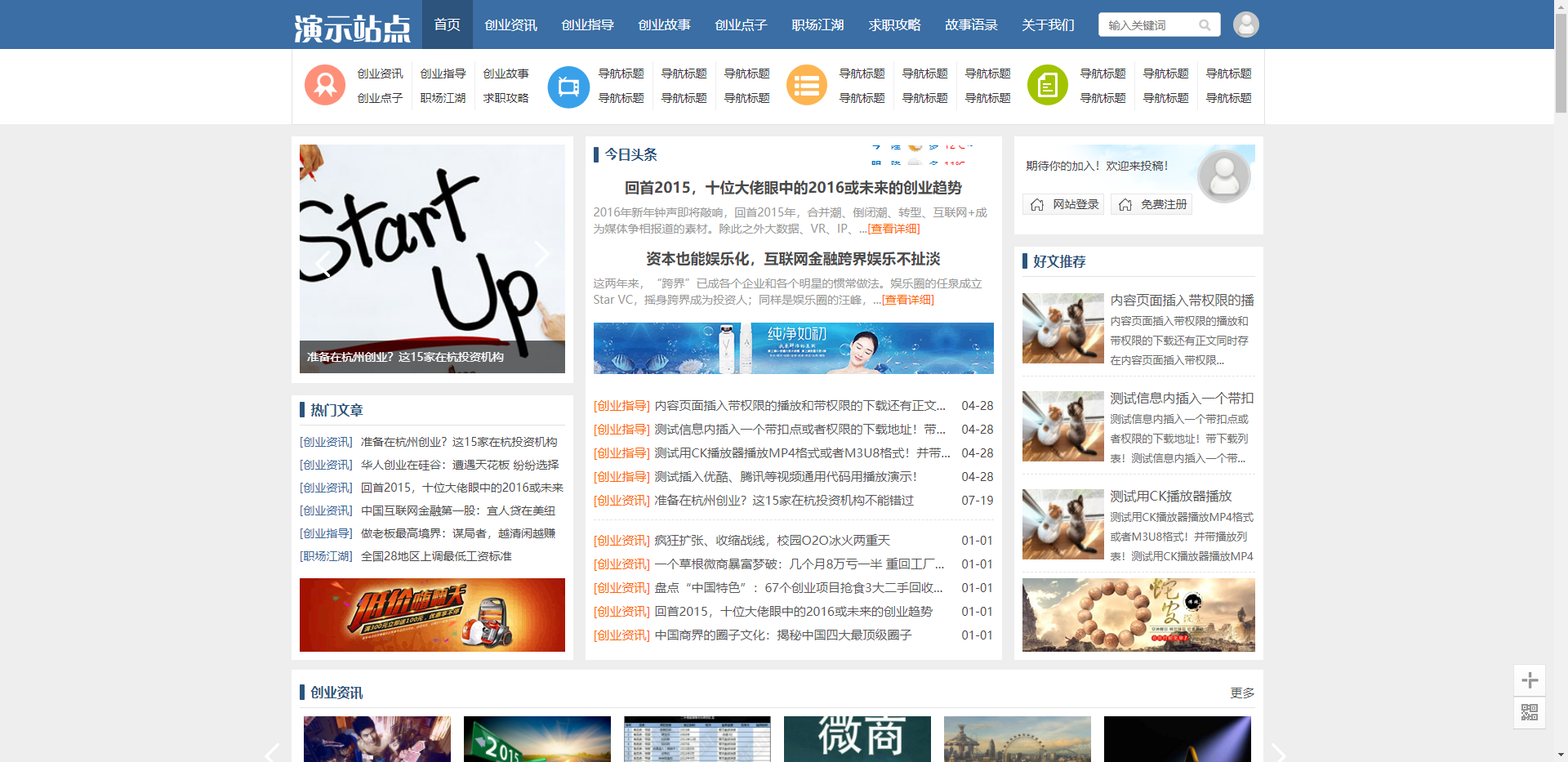Click the plus floating side button
Viewport: 1568px width, 762px height.
(x=1530, y=680)
